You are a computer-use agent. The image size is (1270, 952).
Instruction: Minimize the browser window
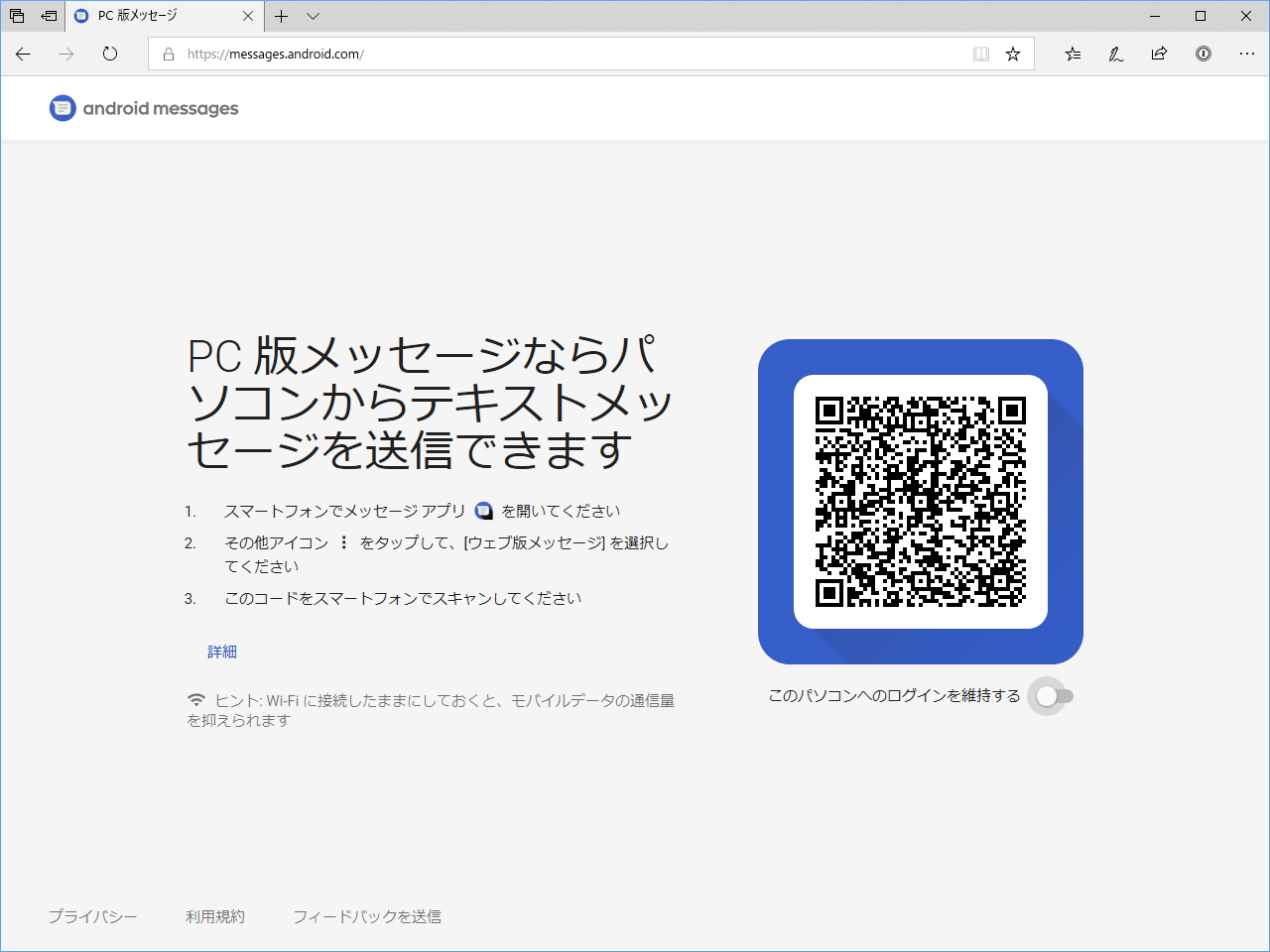point(1155,16)
